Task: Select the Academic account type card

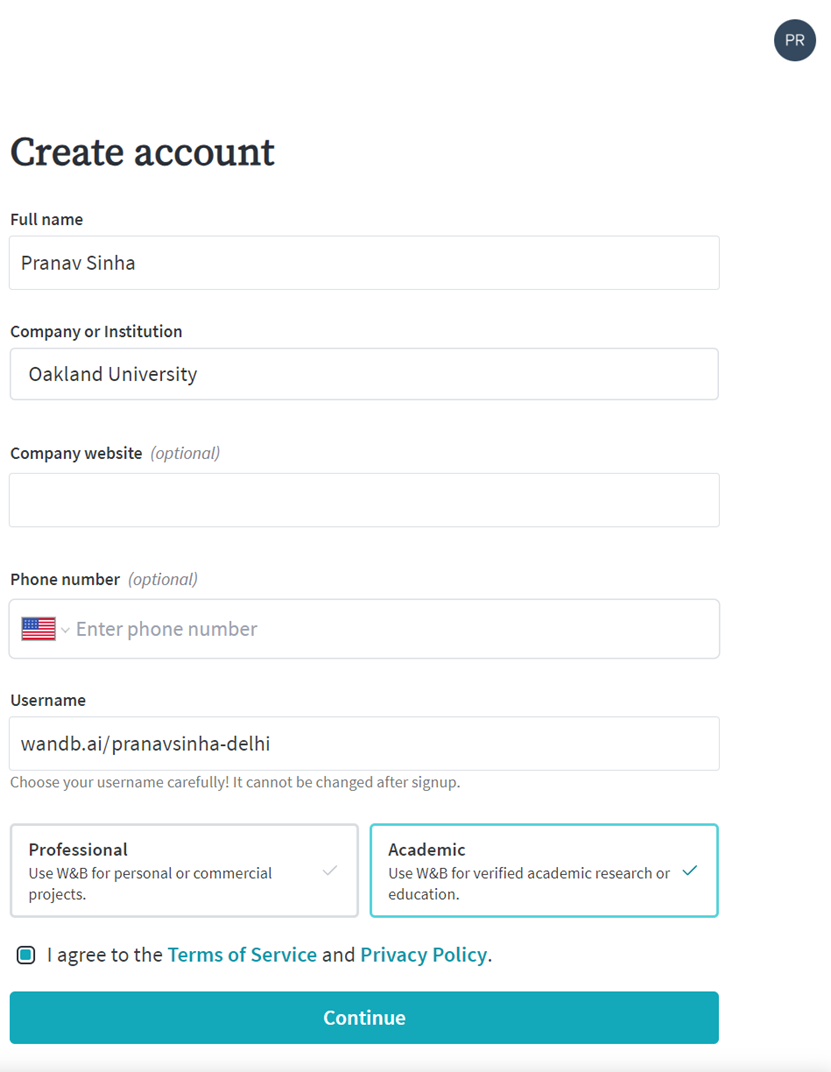Action: click(x=544, y=870)
